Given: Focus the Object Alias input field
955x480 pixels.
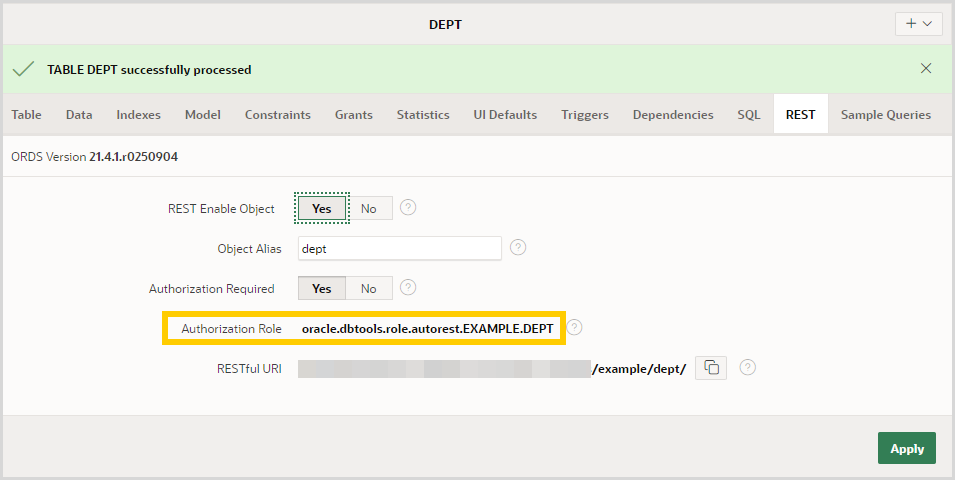Looking at the screenshot, I should coord(400,249).
